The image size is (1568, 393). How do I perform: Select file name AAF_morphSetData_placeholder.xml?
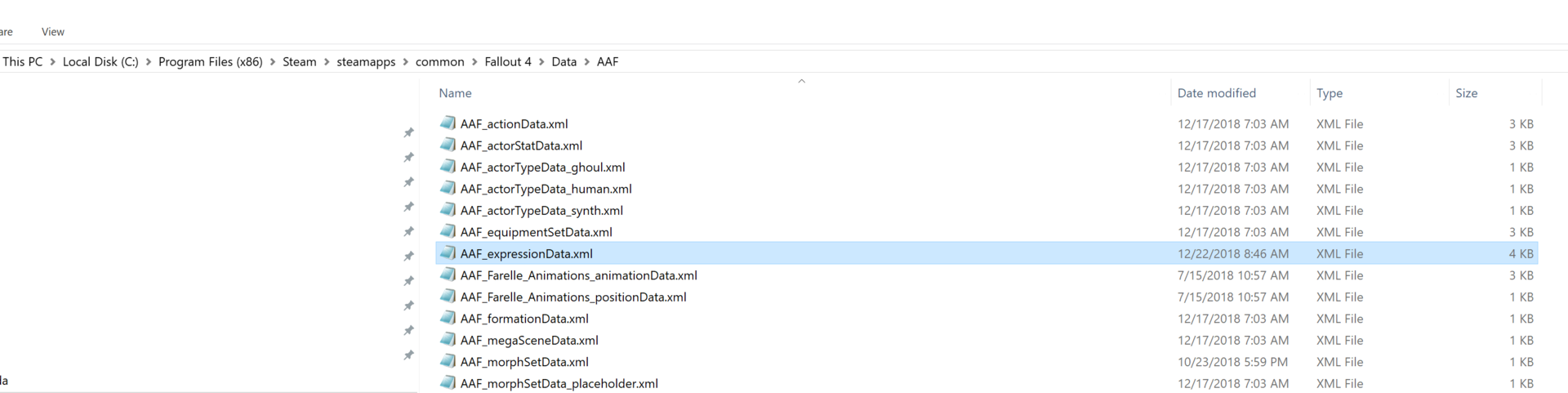click(559, 384)
